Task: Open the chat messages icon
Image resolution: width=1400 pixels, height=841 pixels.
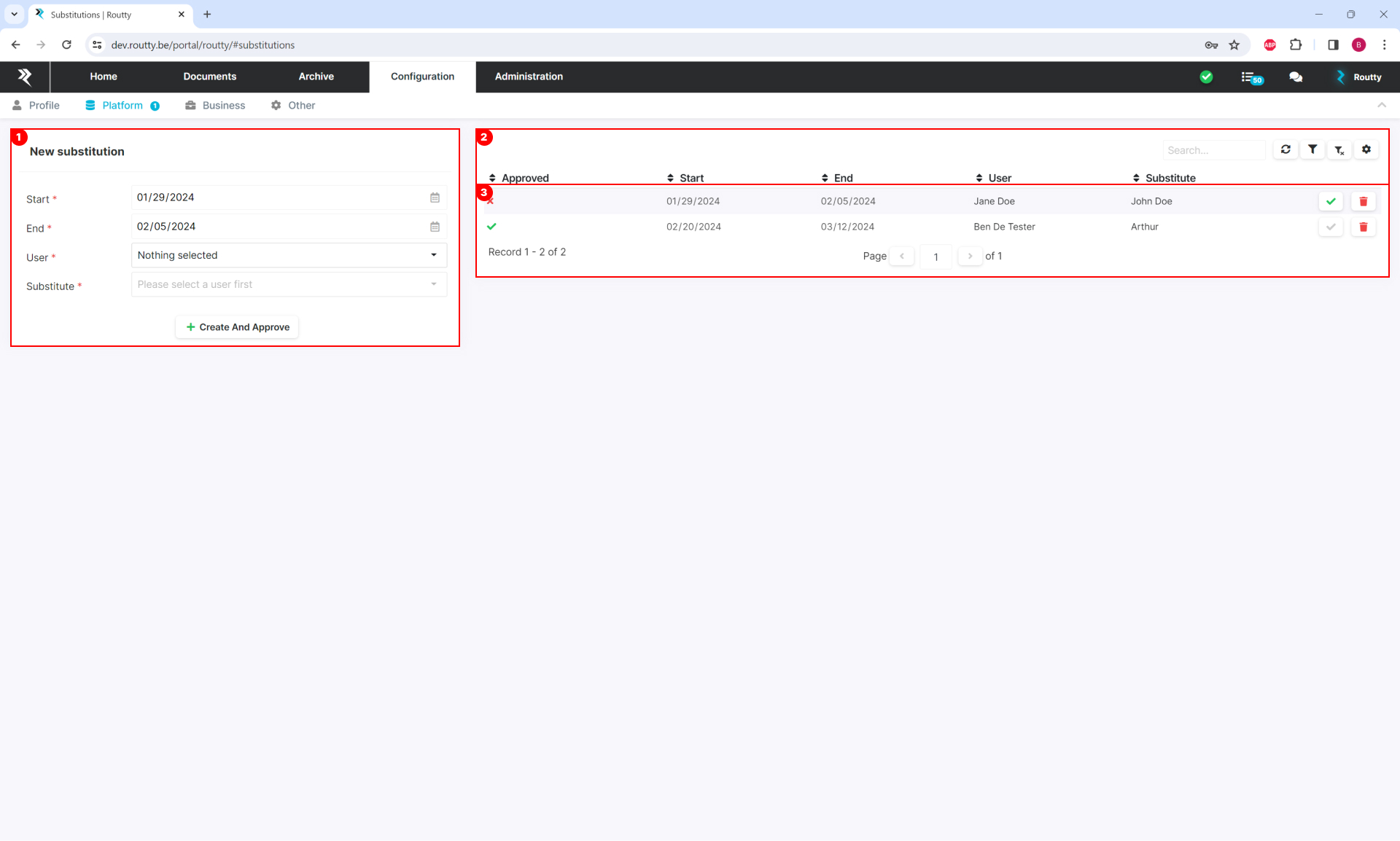Action: click(x=1296, y=77)
